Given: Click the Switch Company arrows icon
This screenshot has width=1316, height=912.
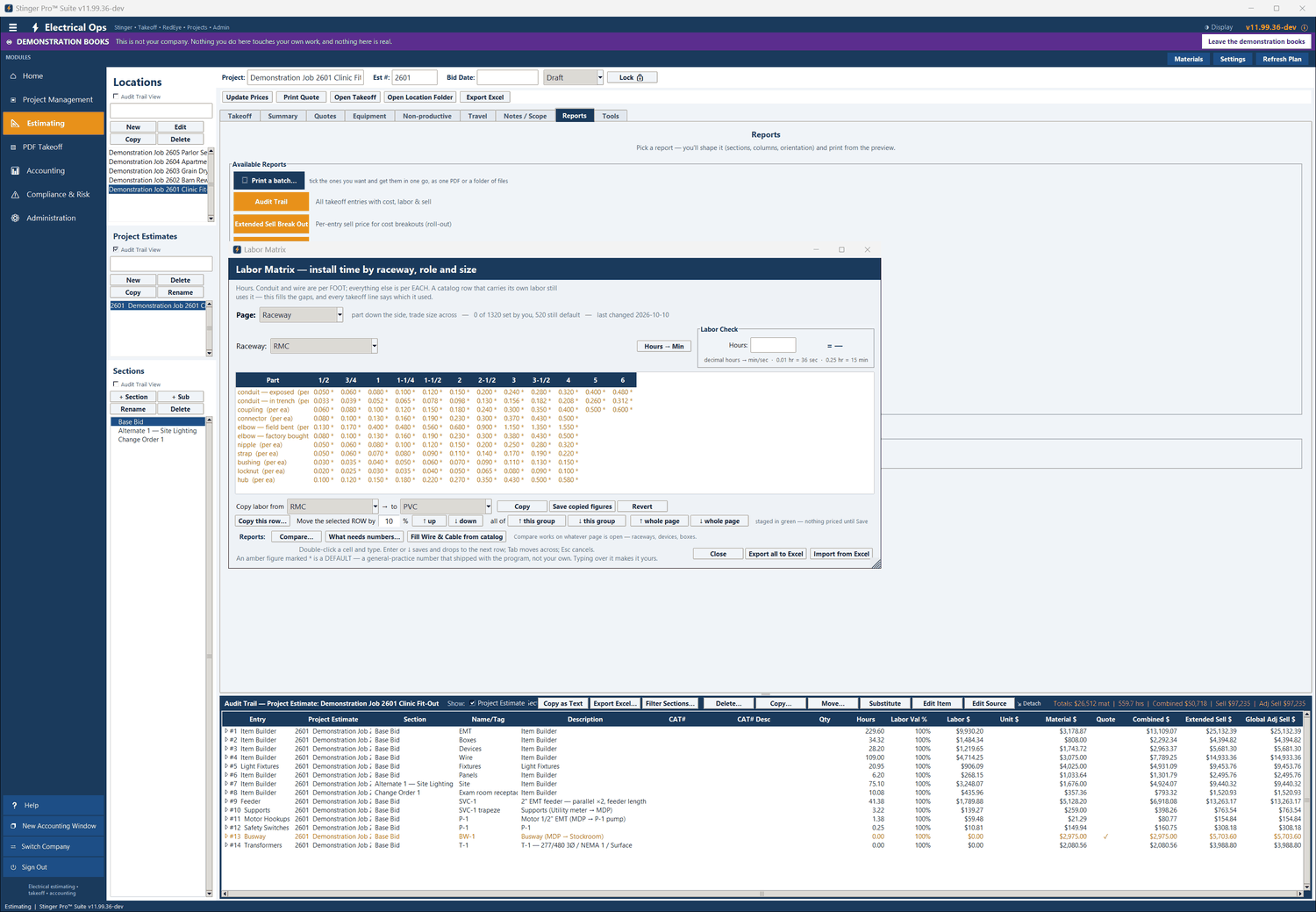Looking at the screenshot, I should 13,847.
